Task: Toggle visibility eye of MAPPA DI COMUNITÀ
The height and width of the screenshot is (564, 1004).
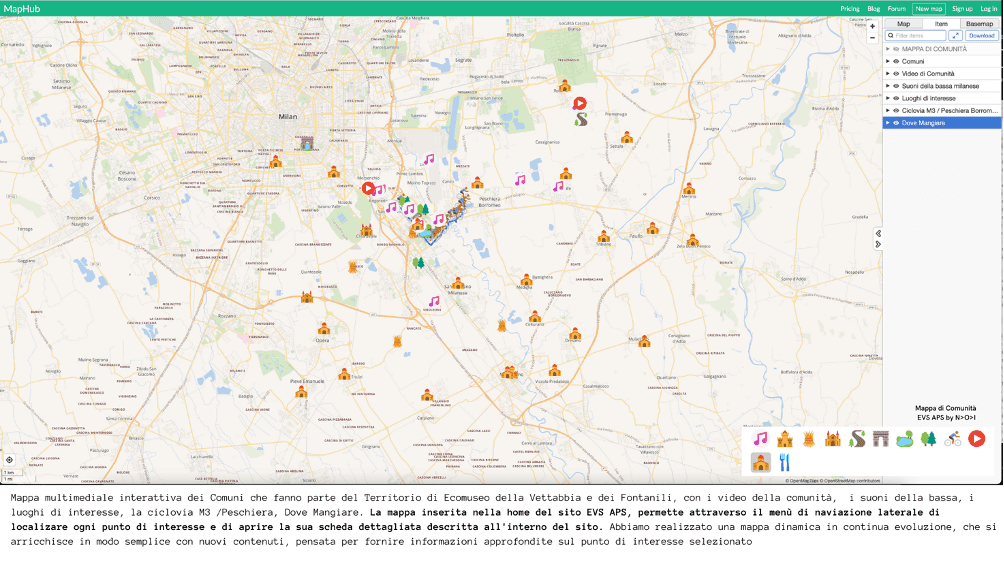Action: [x=896, y=49]
